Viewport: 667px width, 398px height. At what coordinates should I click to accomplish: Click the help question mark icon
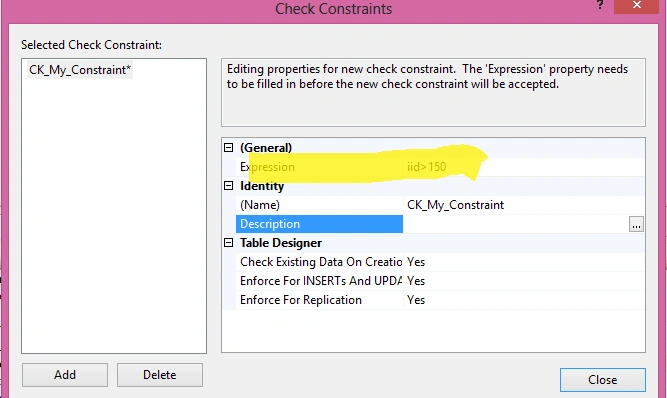pos(600,5)
